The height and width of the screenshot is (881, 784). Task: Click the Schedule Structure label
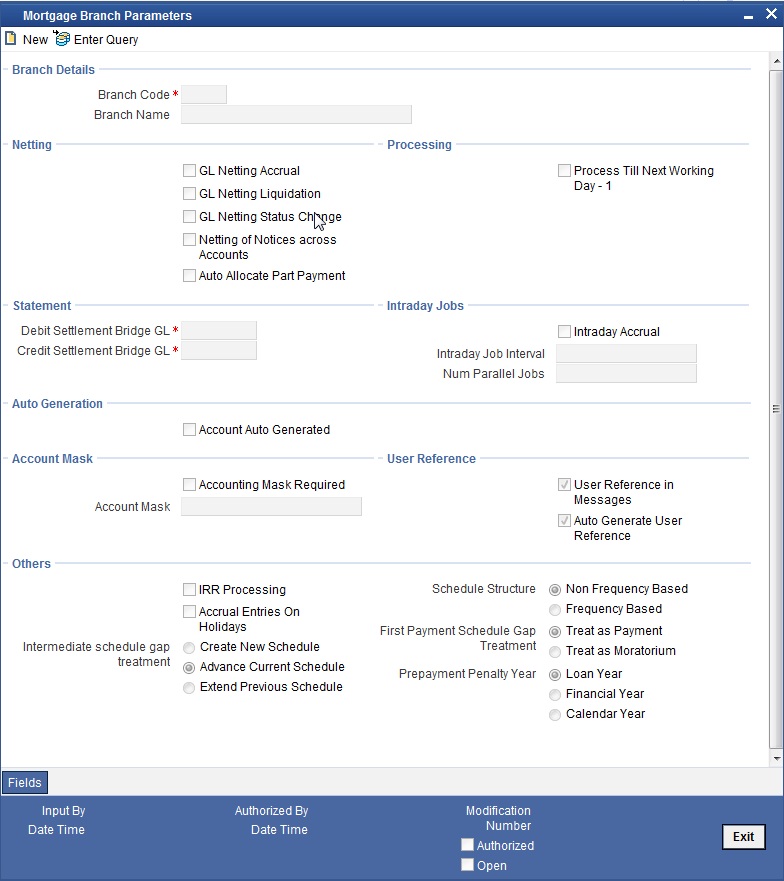484,589
